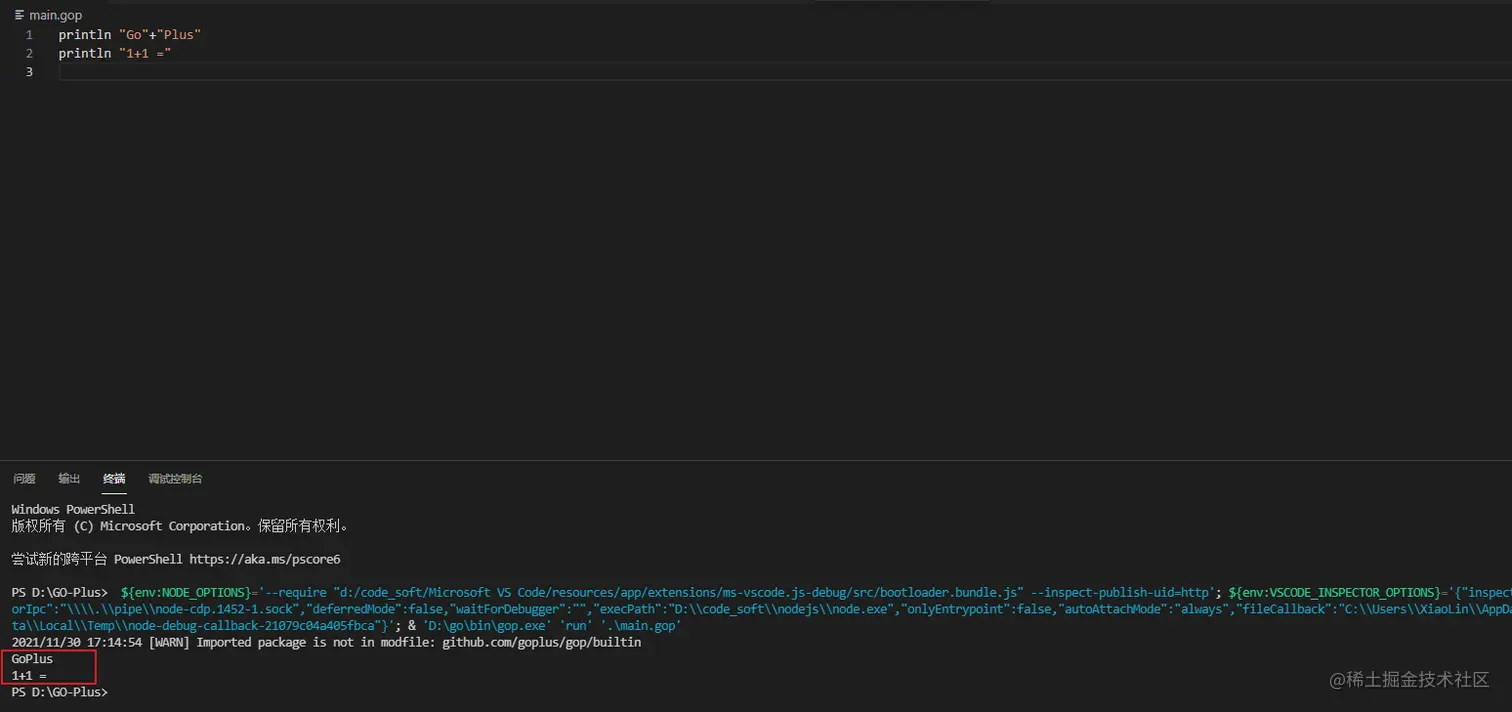
Task: Switch to the 终端 (Terminal) panel tab
Action: [x=113, y=478]
